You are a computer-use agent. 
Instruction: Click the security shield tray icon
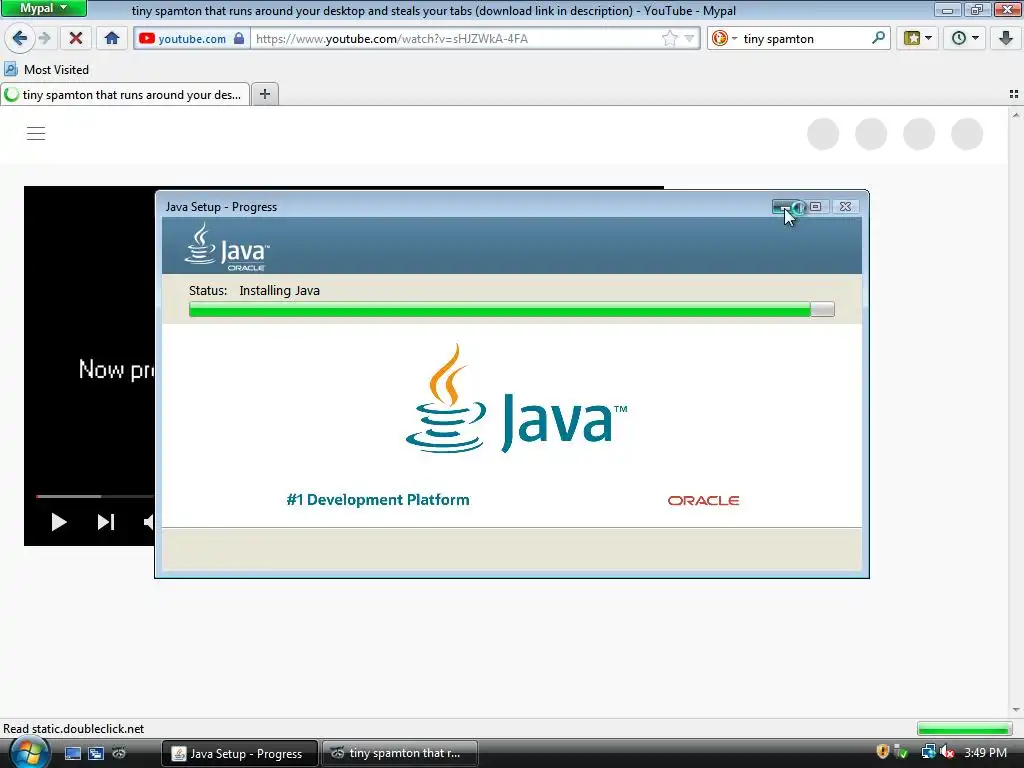tap(882, 752)
